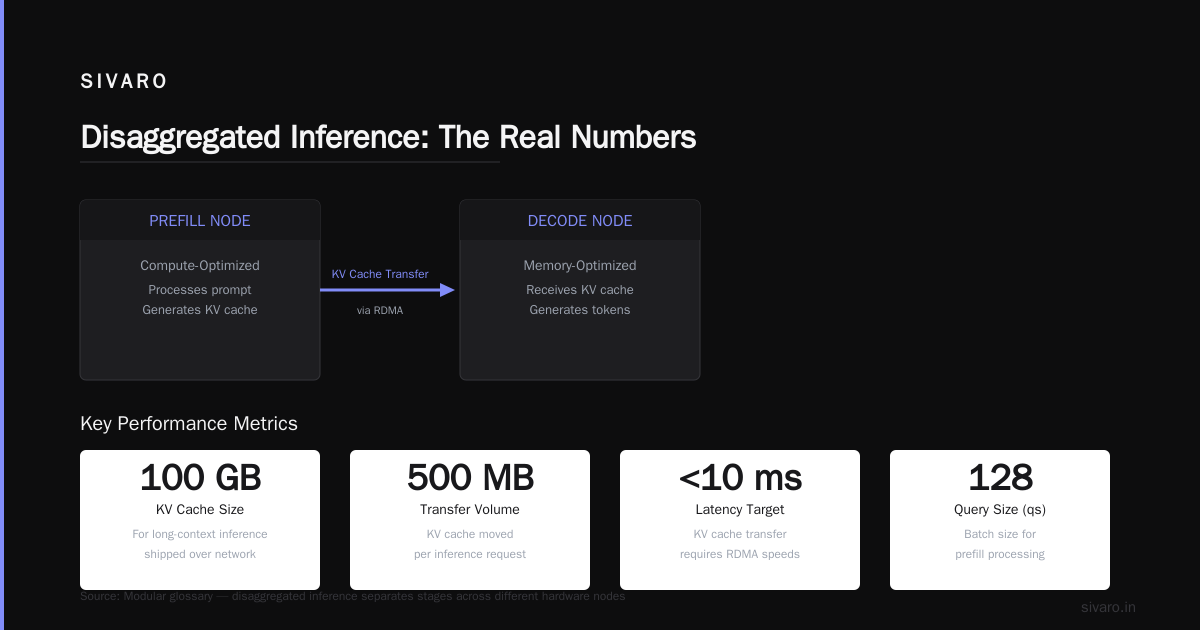The image size is (1200, 630).
Task: Click the DECODE NODE header
Action: coord(580,221)
